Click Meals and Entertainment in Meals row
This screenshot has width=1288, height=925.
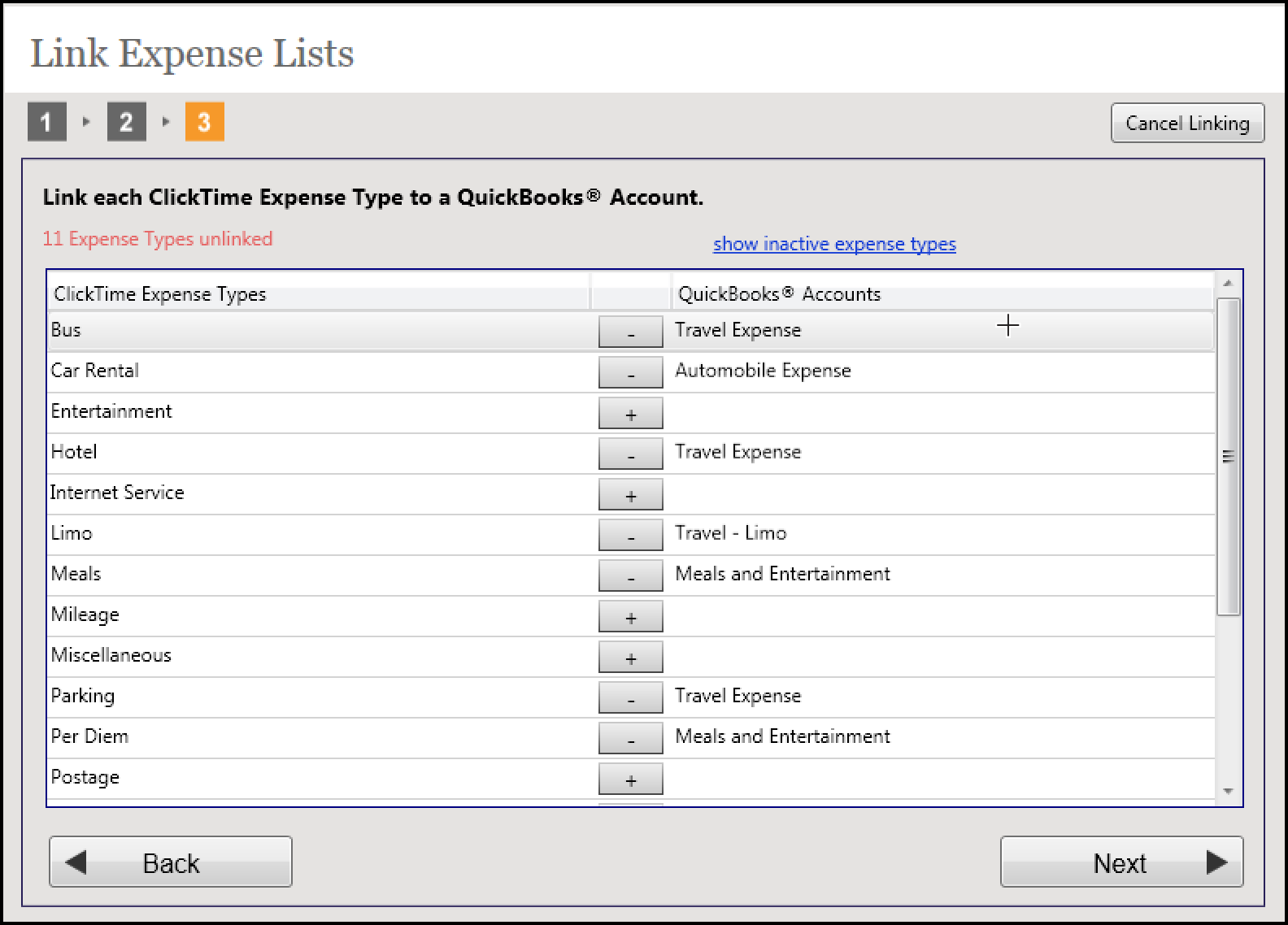pos(782,574)
